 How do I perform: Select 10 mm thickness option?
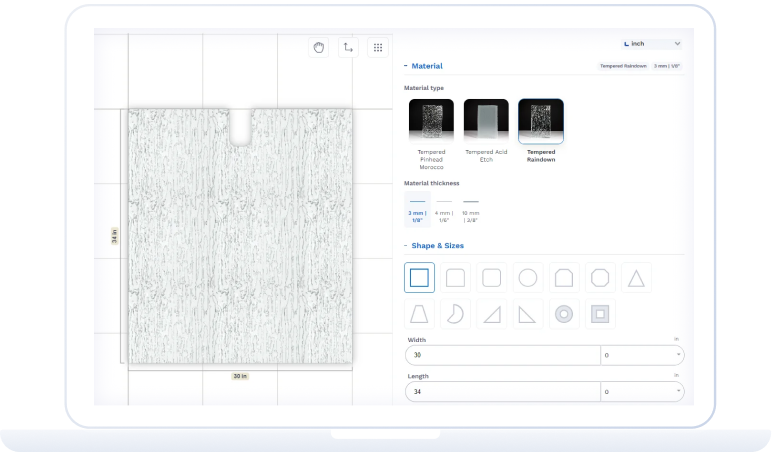click(x=471, y=209)
